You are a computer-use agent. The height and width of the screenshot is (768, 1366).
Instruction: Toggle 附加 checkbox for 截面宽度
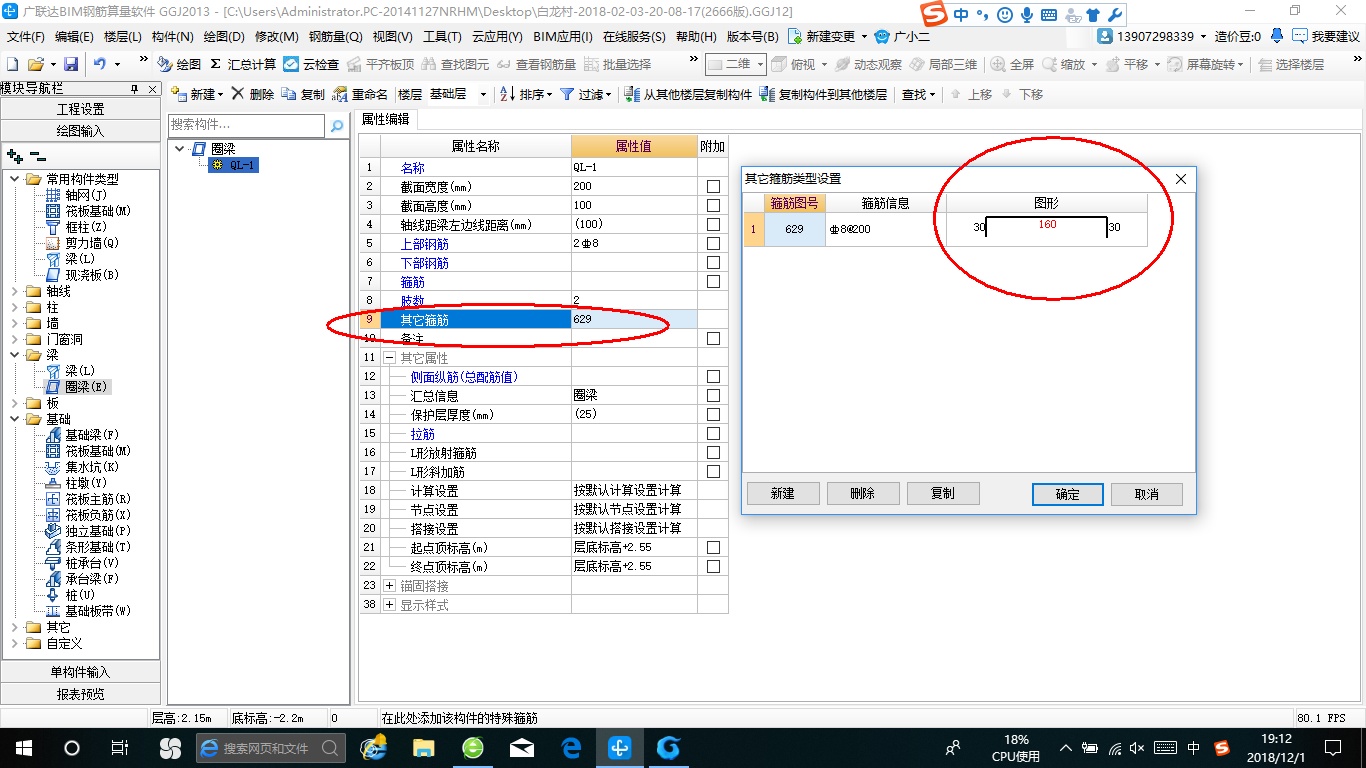(713, 187)
